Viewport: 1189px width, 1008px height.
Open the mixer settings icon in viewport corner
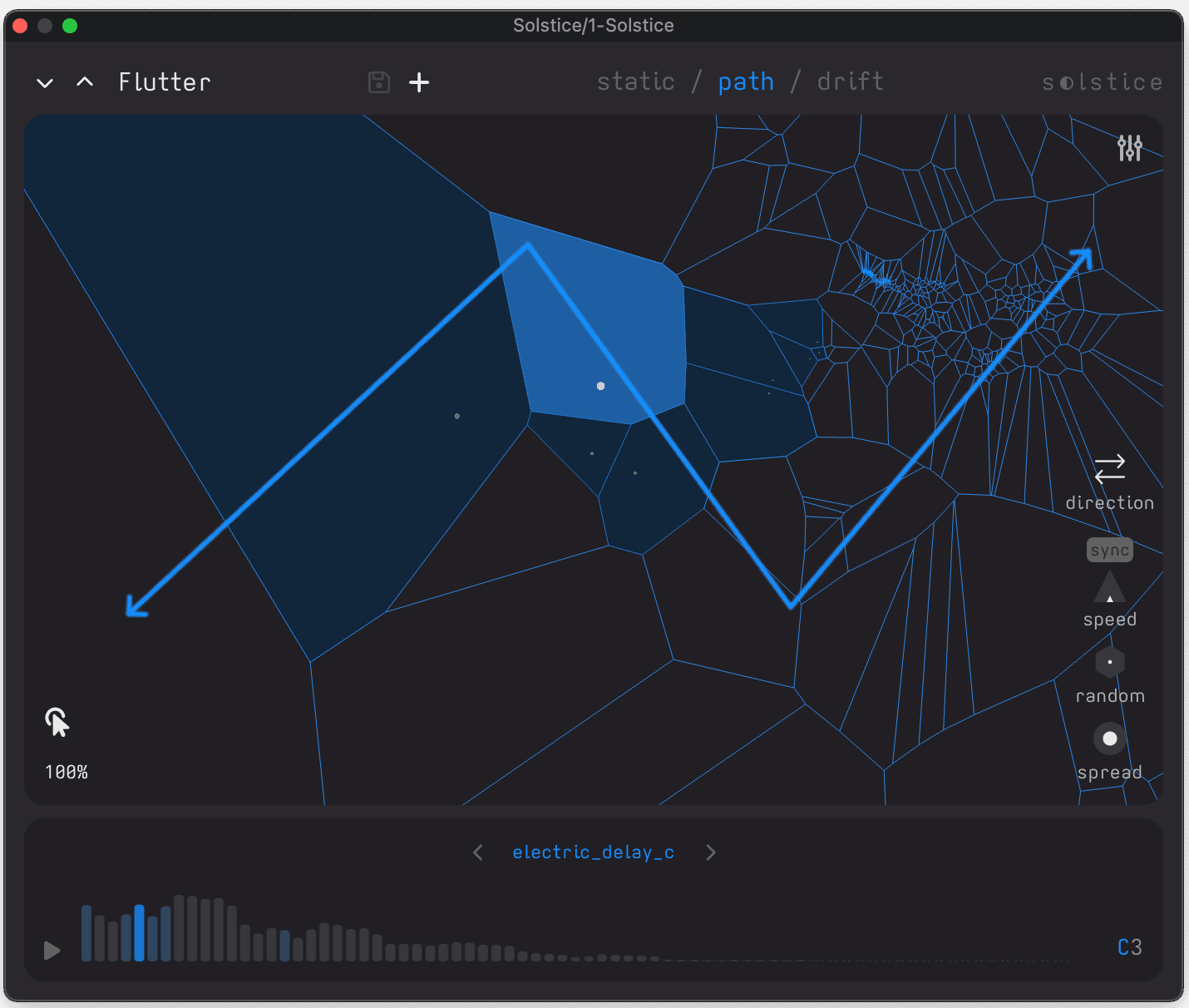tap(1129, 148)
